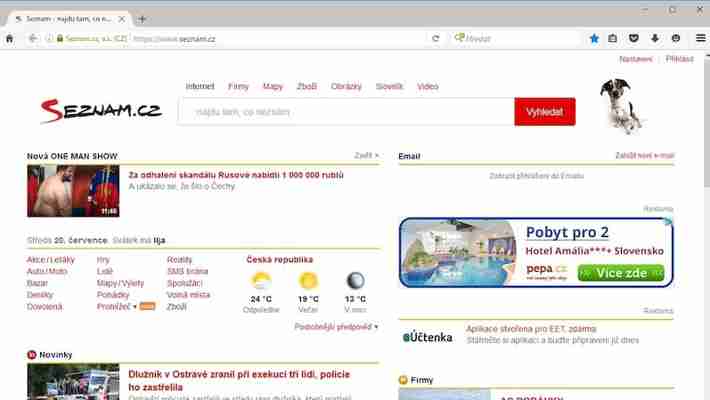
Task: Open the Volná místa link
Action: (188, 295)
